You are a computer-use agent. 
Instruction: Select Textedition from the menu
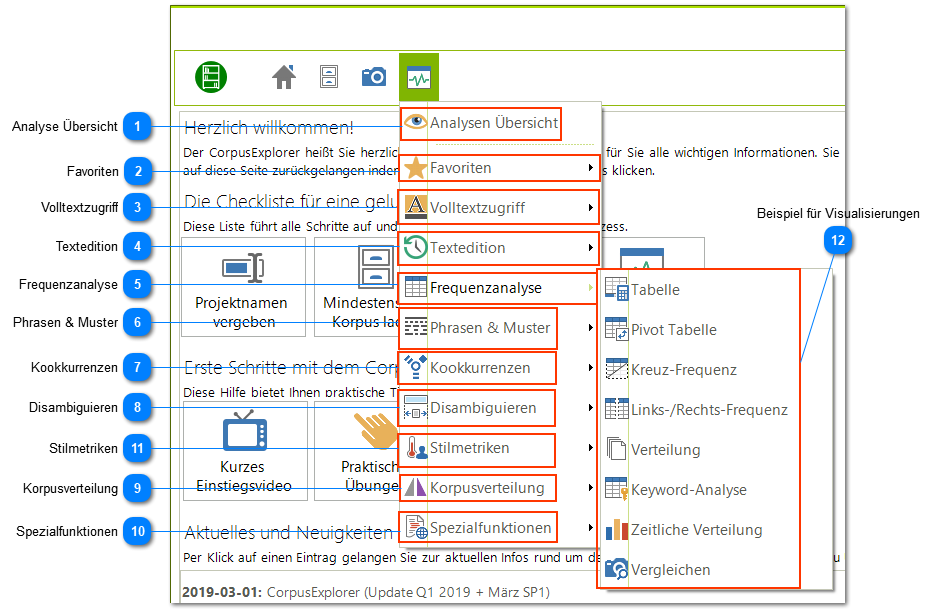tap(499, 248)
